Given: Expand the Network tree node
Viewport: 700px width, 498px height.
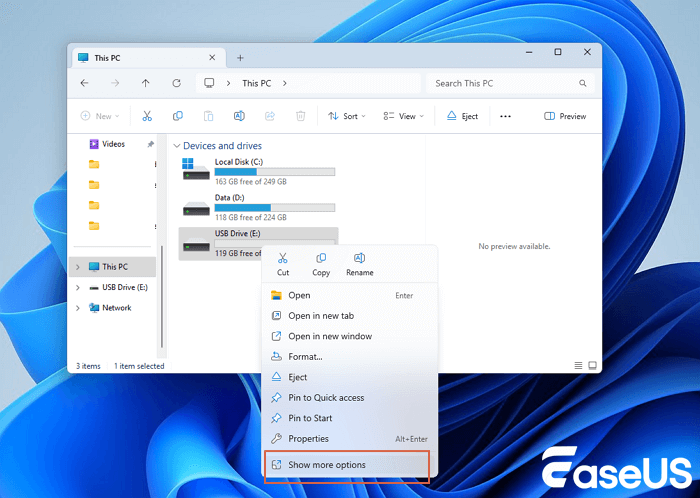Looking at the screenshot, I should click(x=78, y=308).
